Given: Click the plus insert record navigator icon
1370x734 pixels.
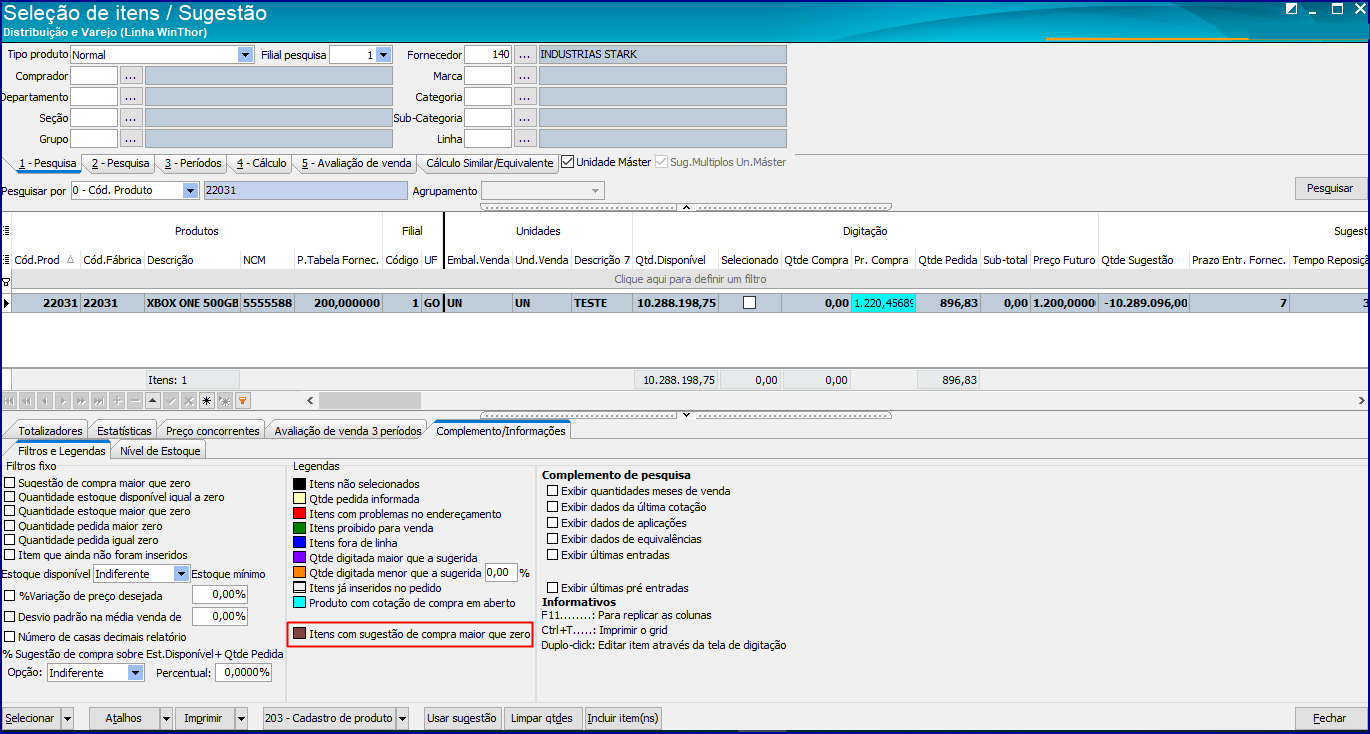Looking at the screenshot, I should [117, 401].
